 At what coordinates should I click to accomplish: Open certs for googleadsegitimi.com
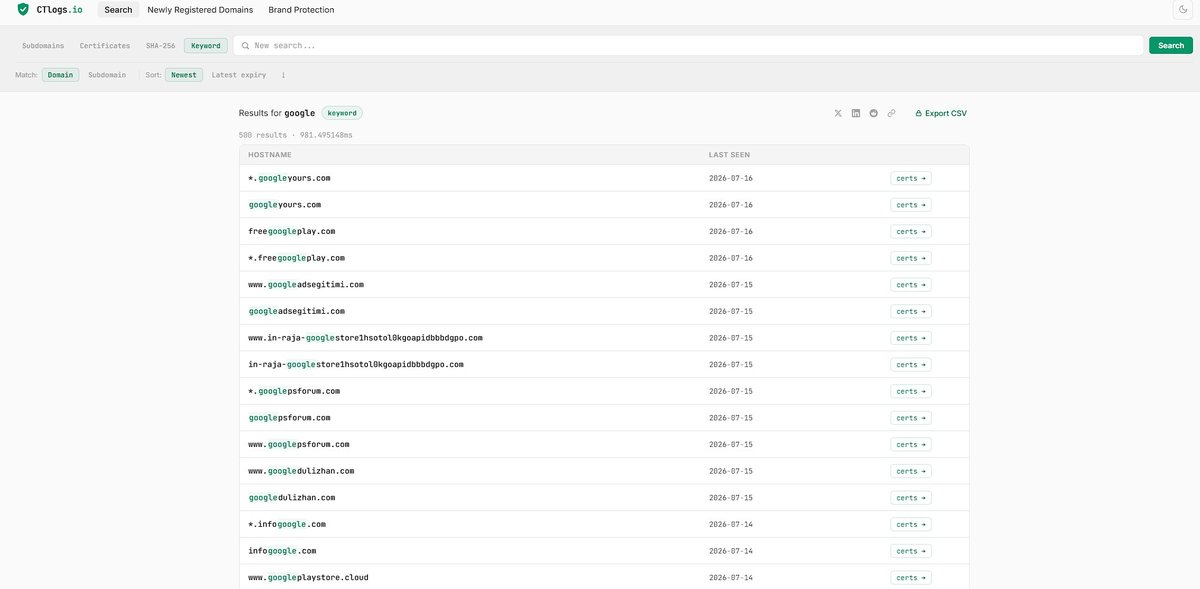click(x=911, y=311)
